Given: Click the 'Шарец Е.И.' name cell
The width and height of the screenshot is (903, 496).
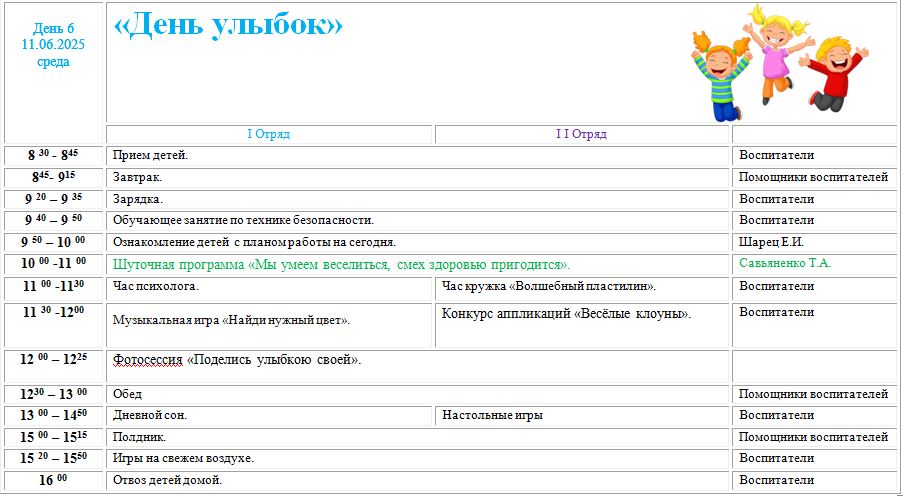Looking at the screenshot, I should 814,243.
